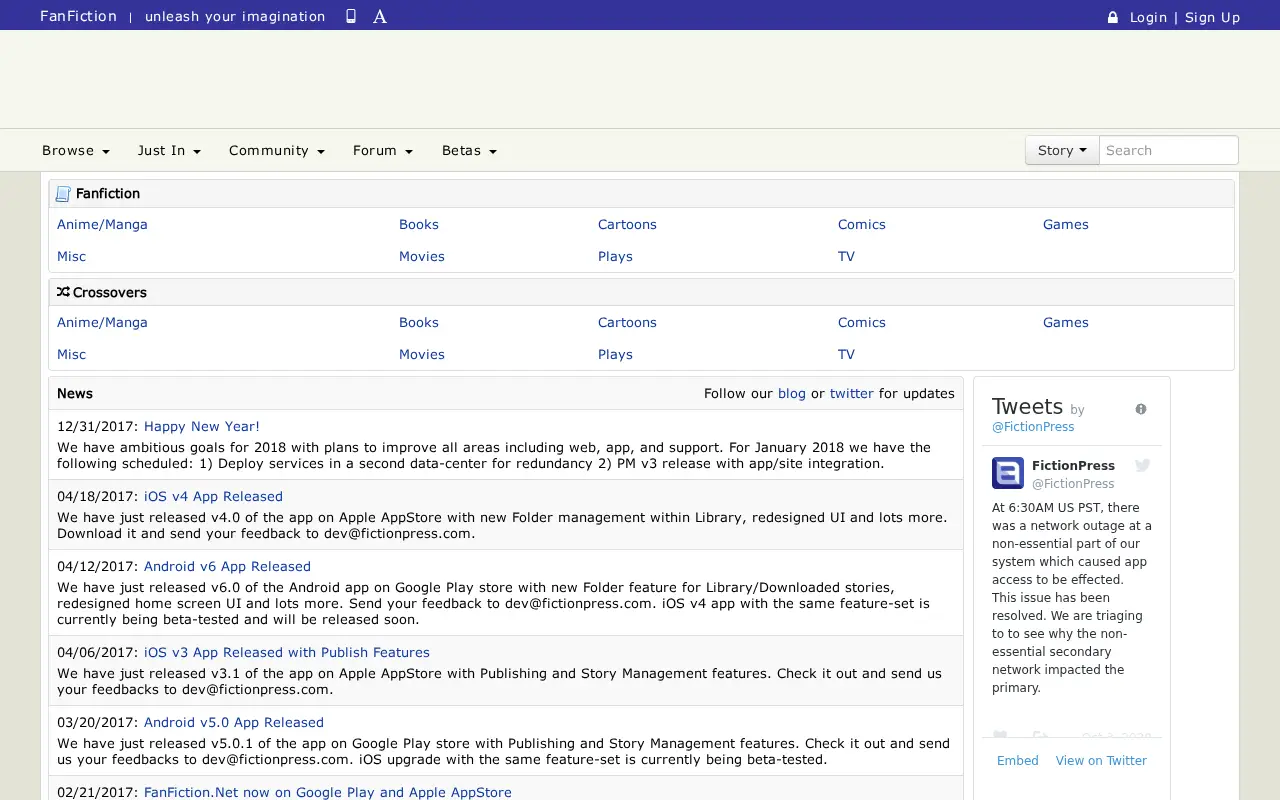Screen dimensions: 1280x800
Task: Open the Story search-type dropdown
Action: coord(1062,150)
